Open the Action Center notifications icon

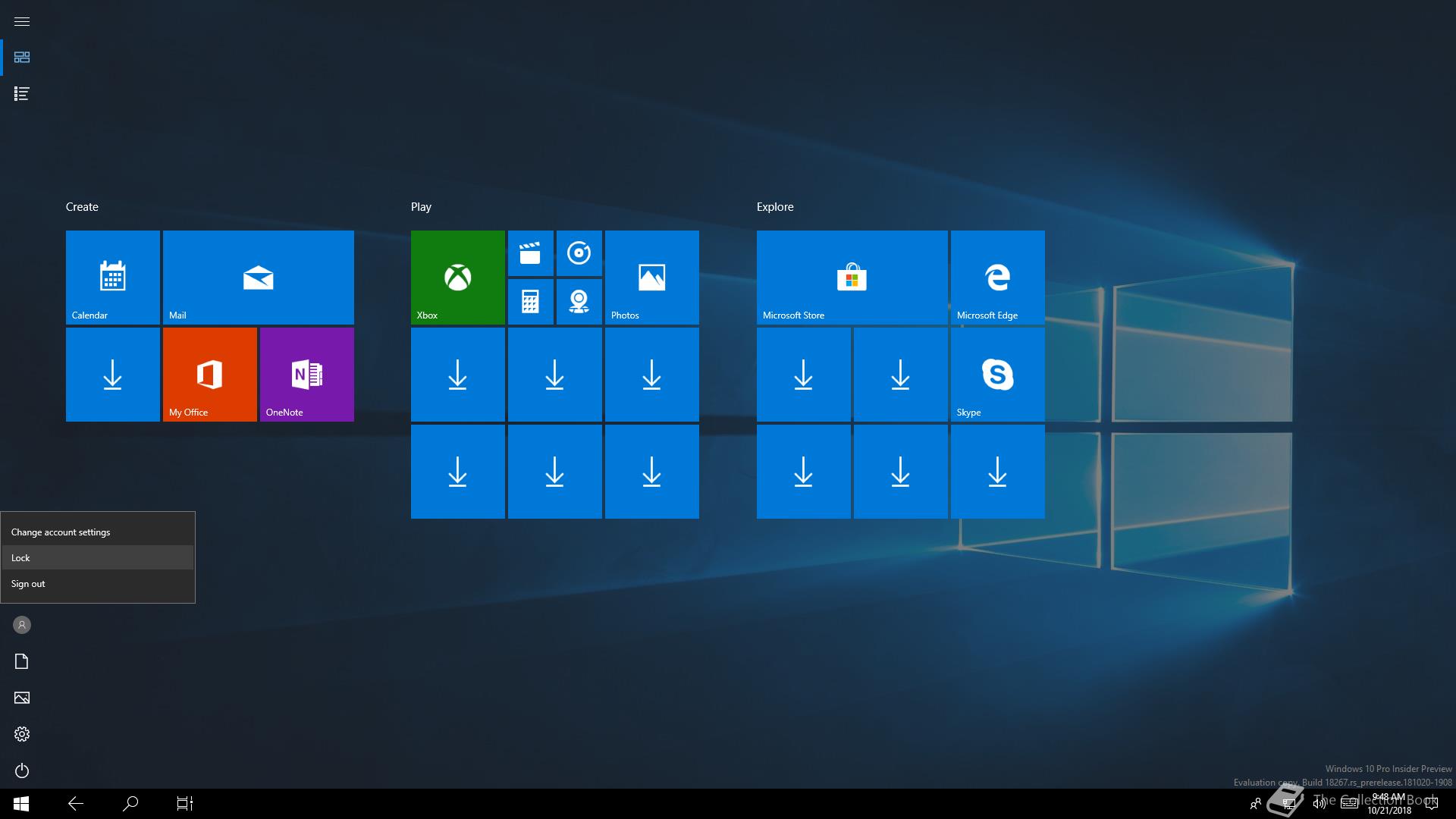click(x=1432, y=804)
